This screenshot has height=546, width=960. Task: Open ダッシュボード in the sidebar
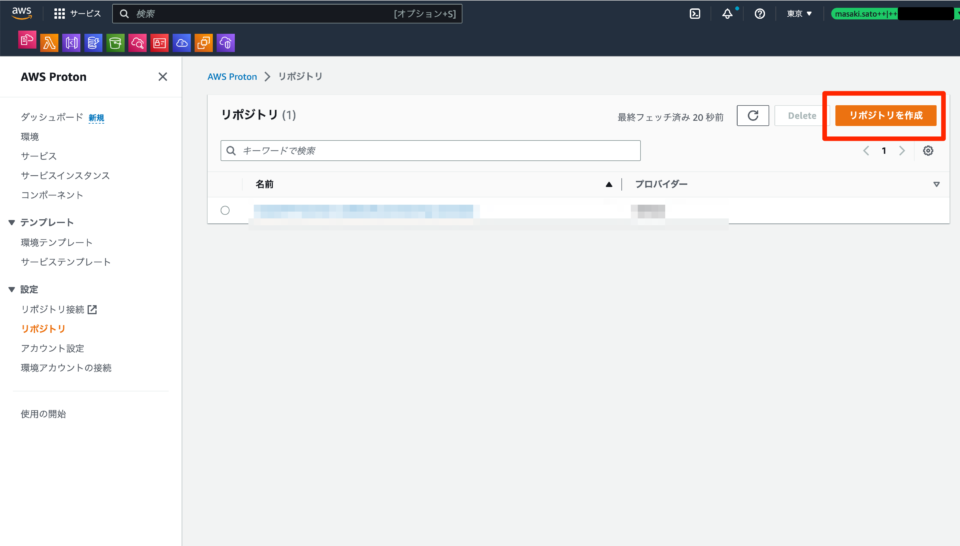pyautogui.click(x=52, y=117)
